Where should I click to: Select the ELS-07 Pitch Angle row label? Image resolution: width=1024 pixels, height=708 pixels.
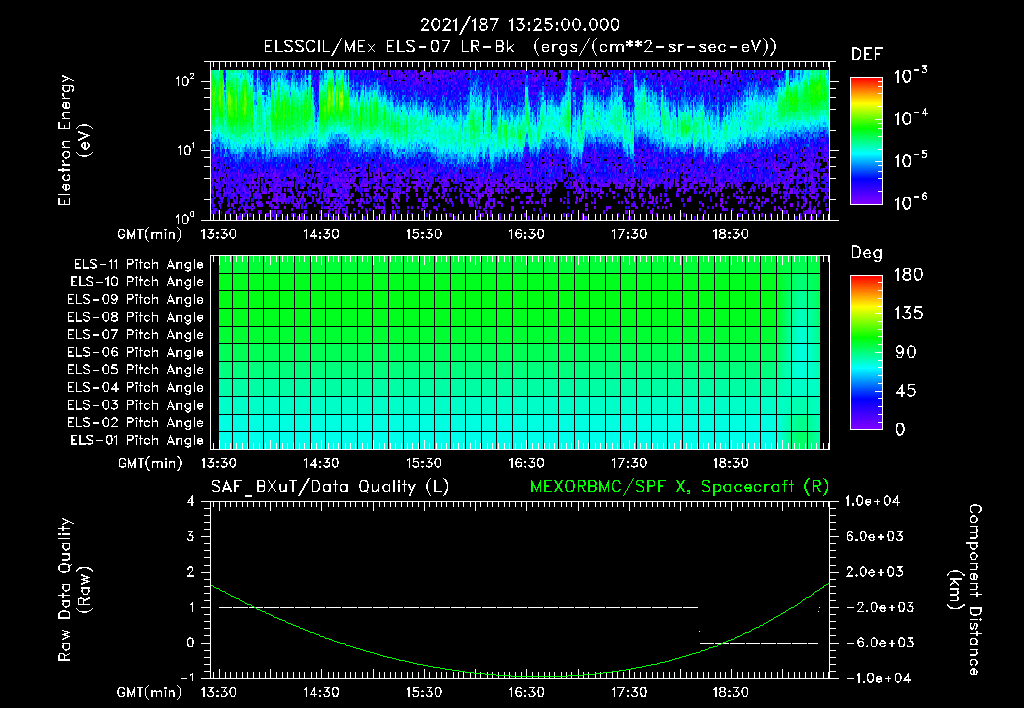[135, 334]
